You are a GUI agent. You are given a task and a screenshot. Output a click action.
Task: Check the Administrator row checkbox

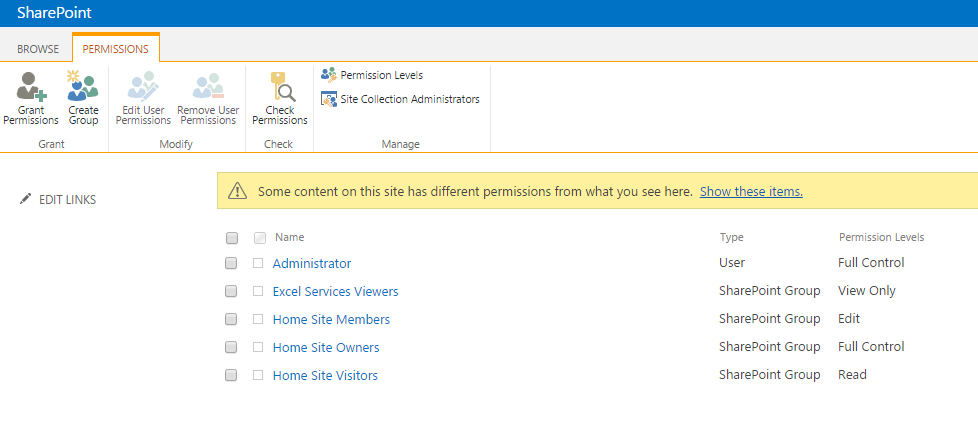[232, 263]
